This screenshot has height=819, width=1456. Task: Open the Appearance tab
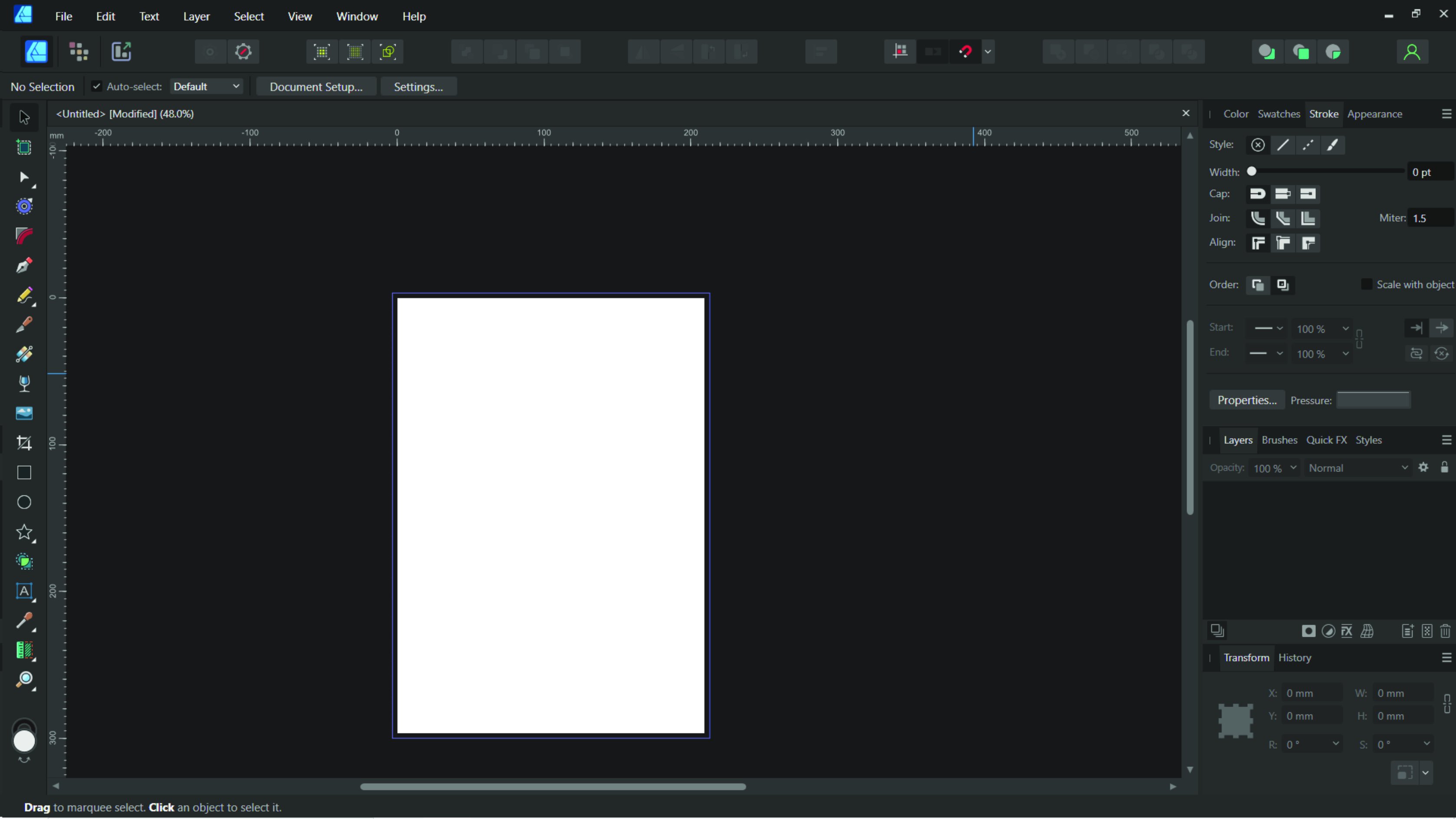(1374, 114)
